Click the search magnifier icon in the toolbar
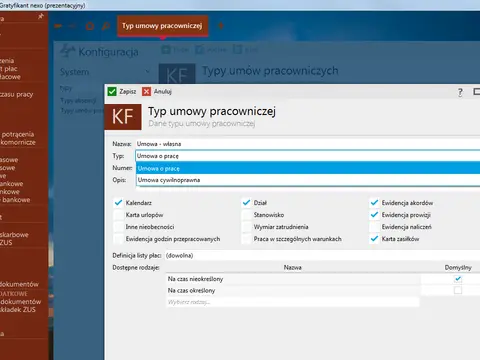Viewport: 480px width, 360px height. coord(106,26)
